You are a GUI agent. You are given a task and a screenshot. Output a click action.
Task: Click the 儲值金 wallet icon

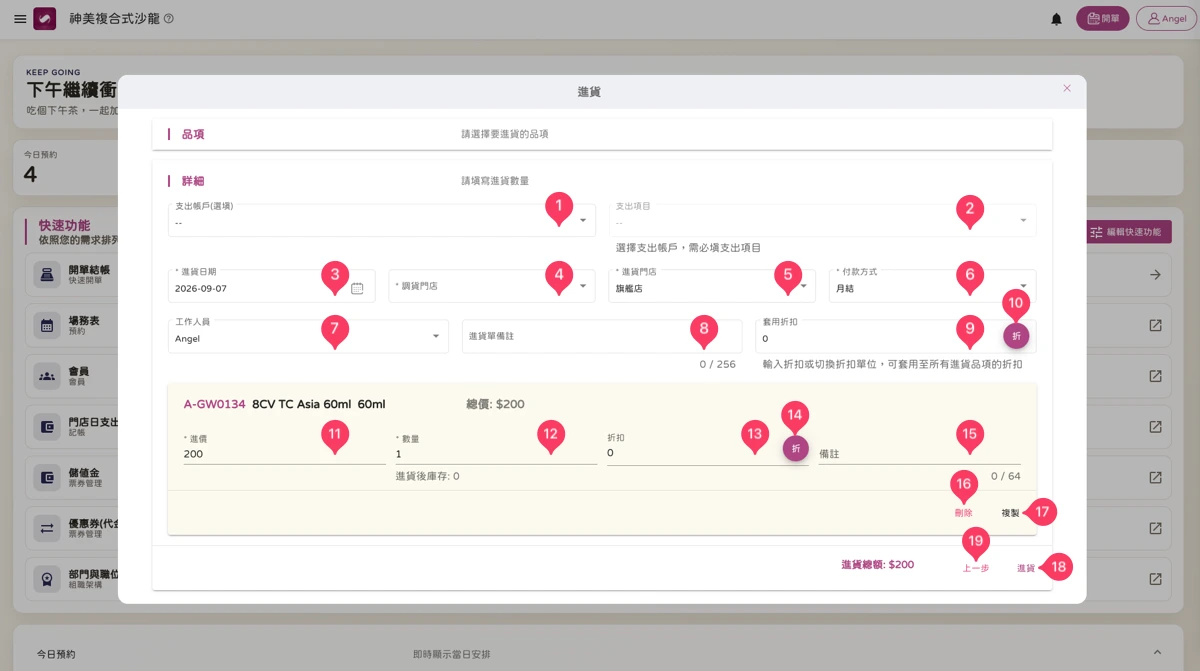click(47, 477)
